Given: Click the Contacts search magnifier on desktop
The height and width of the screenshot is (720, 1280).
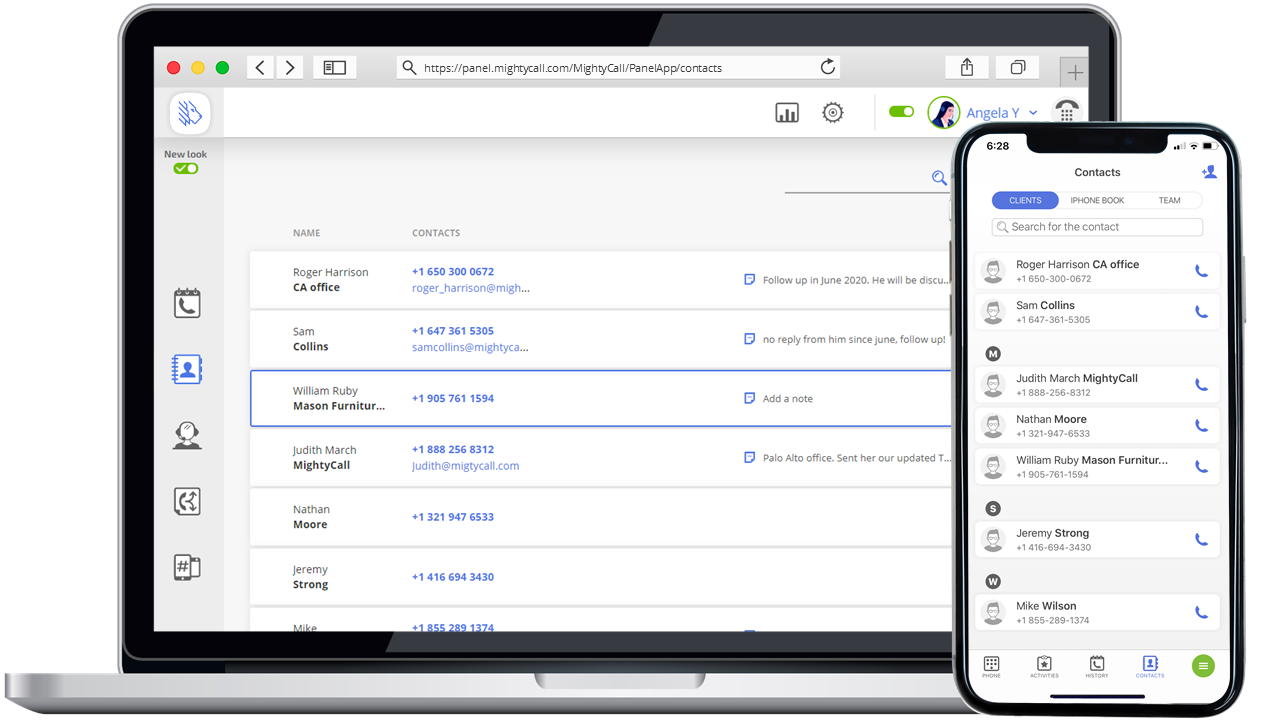Looking at the screenshot, I should [x=938, y=177].
